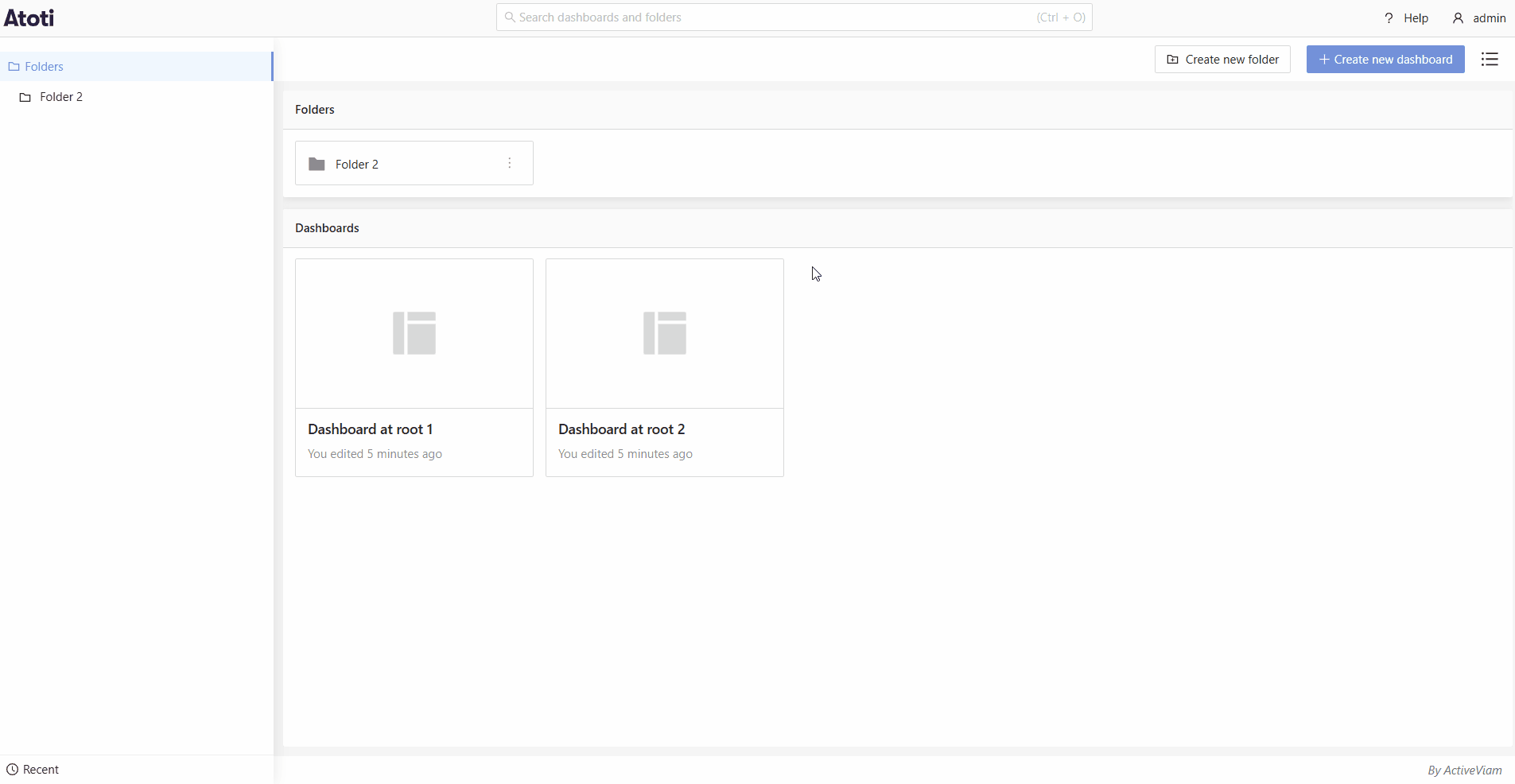The image size is (1515, 784).
Task: Click the Dashboard at root 1 title
Action: pos(370,429)
